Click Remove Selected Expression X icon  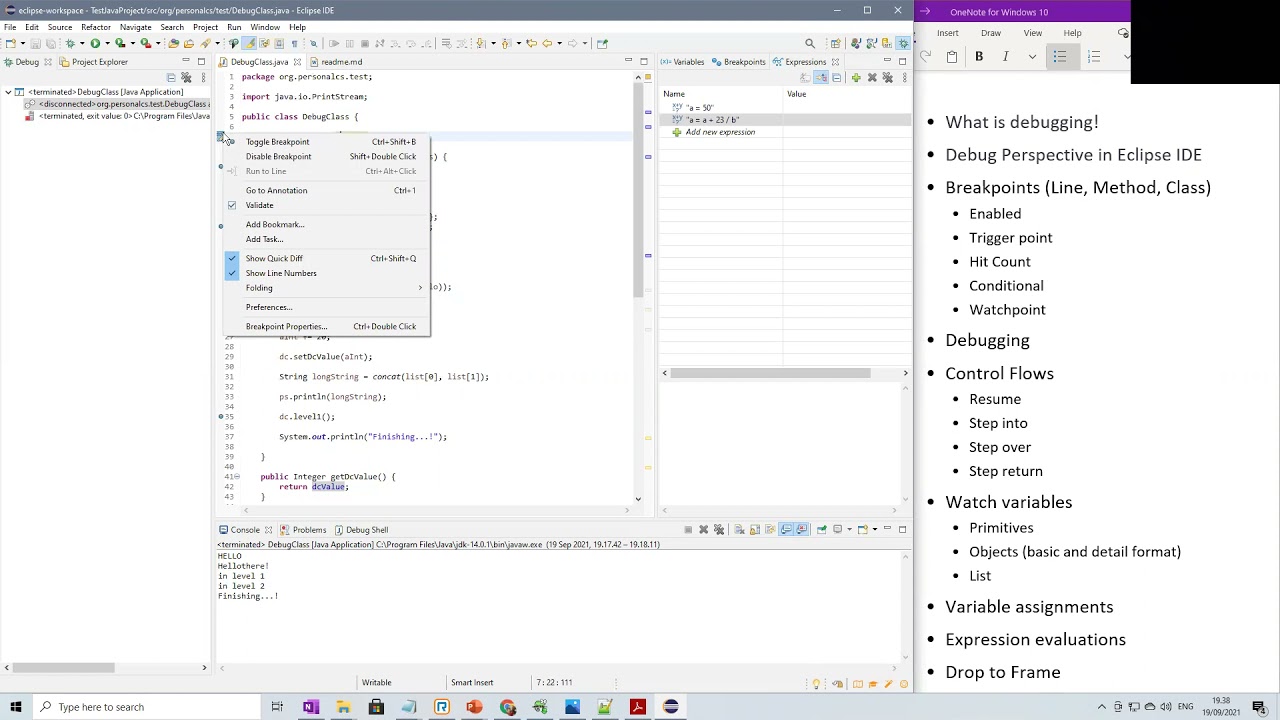pos(872,77)
